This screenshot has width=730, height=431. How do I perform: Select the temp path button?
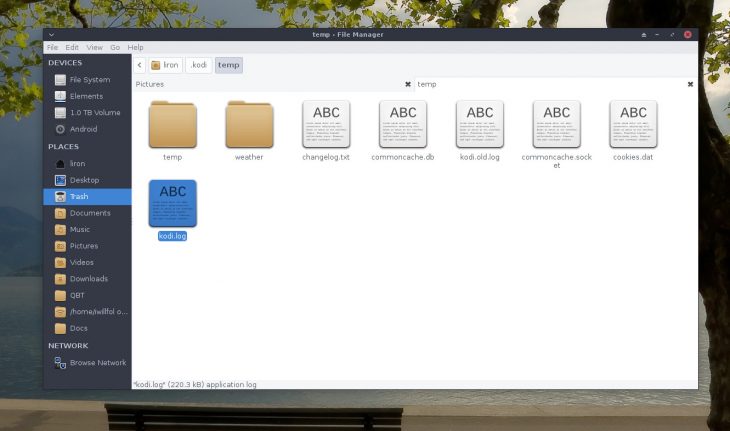click(229, 65)
